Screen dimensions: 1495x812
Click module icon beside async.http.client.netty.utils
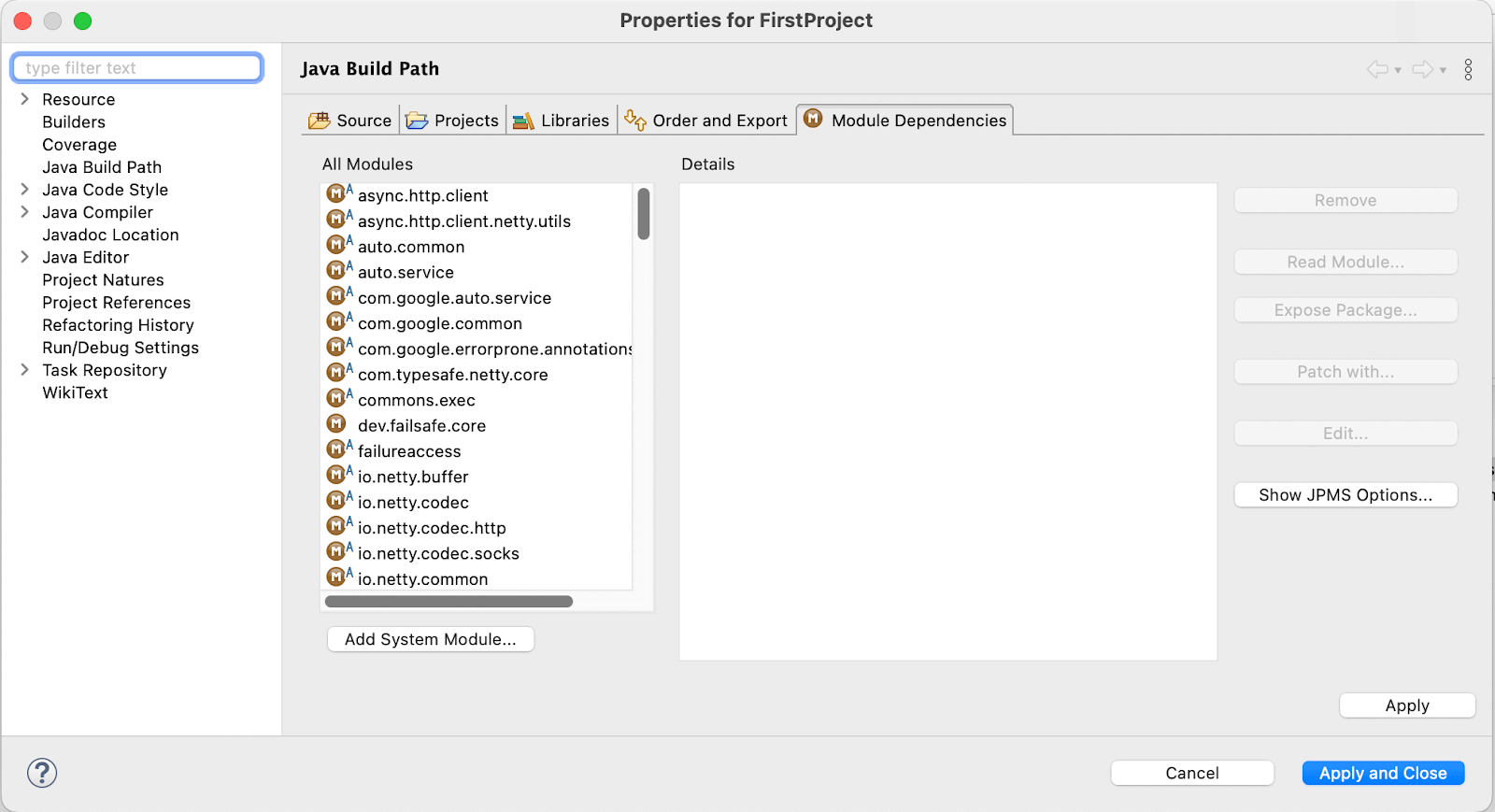[337, 220]
